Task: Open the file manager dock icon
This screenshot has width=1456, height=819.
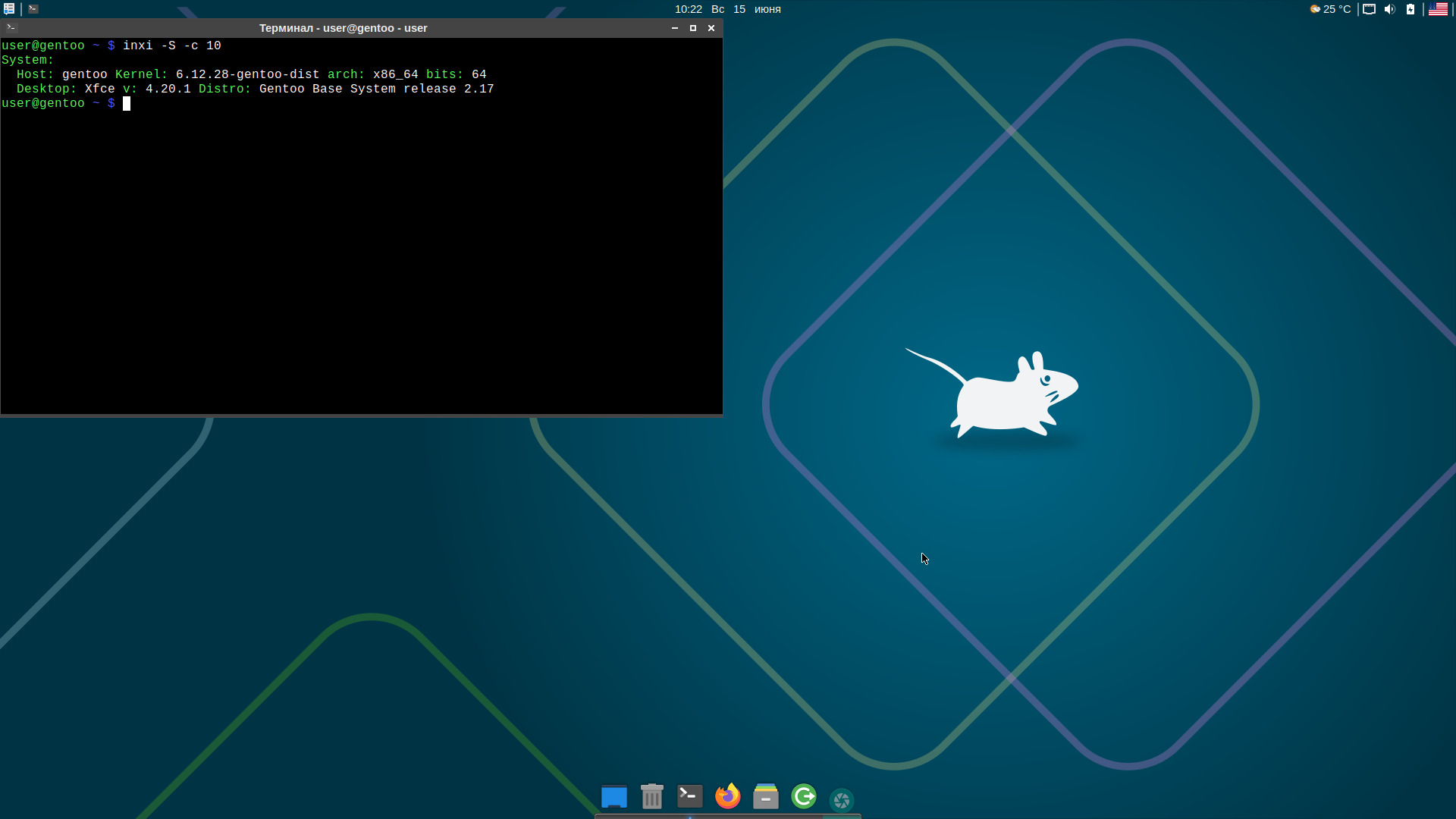Action: coord(765,796)
